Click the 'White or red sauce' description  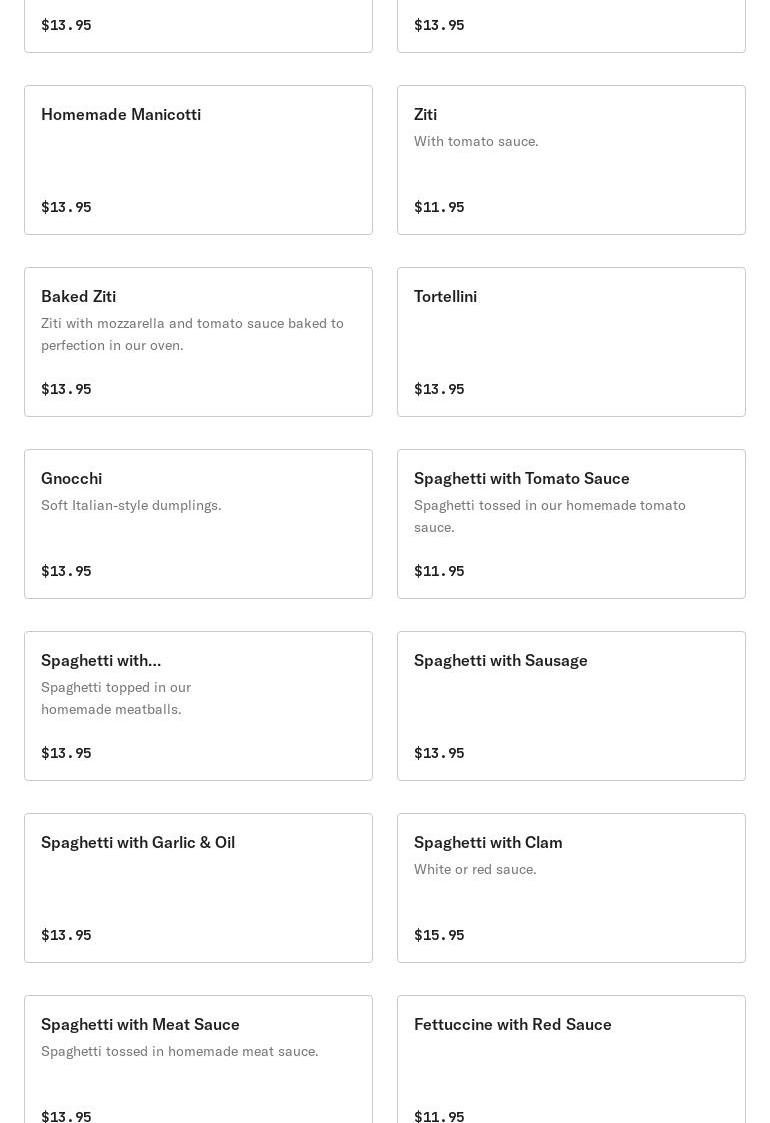[475, 870]
